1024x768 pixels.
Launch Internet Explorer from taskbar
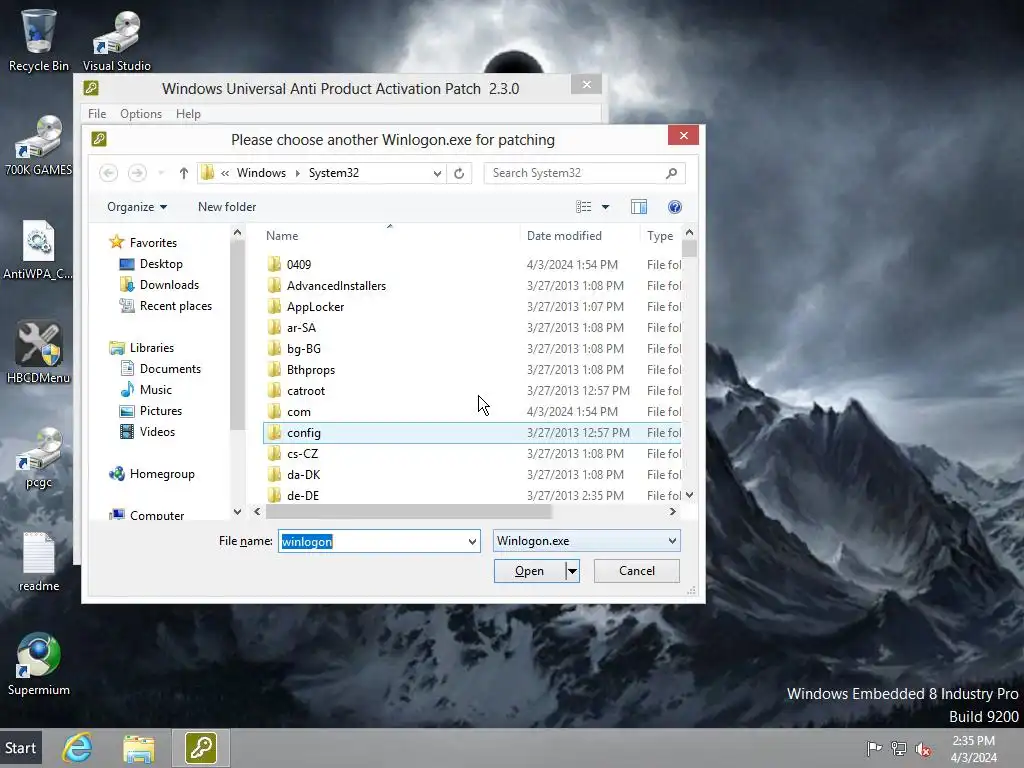point(77,748)
